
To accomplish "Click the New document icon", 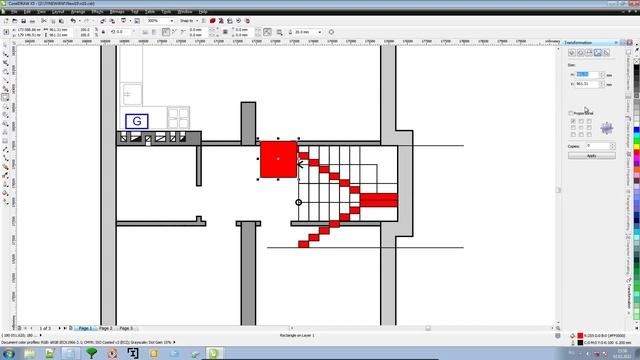I will (6, 21).
